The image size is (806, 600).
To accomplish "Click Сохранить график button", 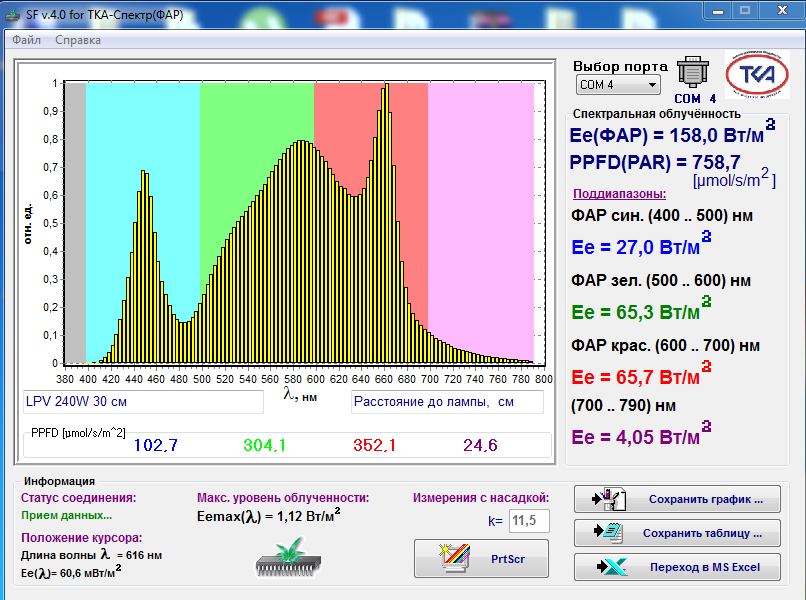I will click(677, 499).
